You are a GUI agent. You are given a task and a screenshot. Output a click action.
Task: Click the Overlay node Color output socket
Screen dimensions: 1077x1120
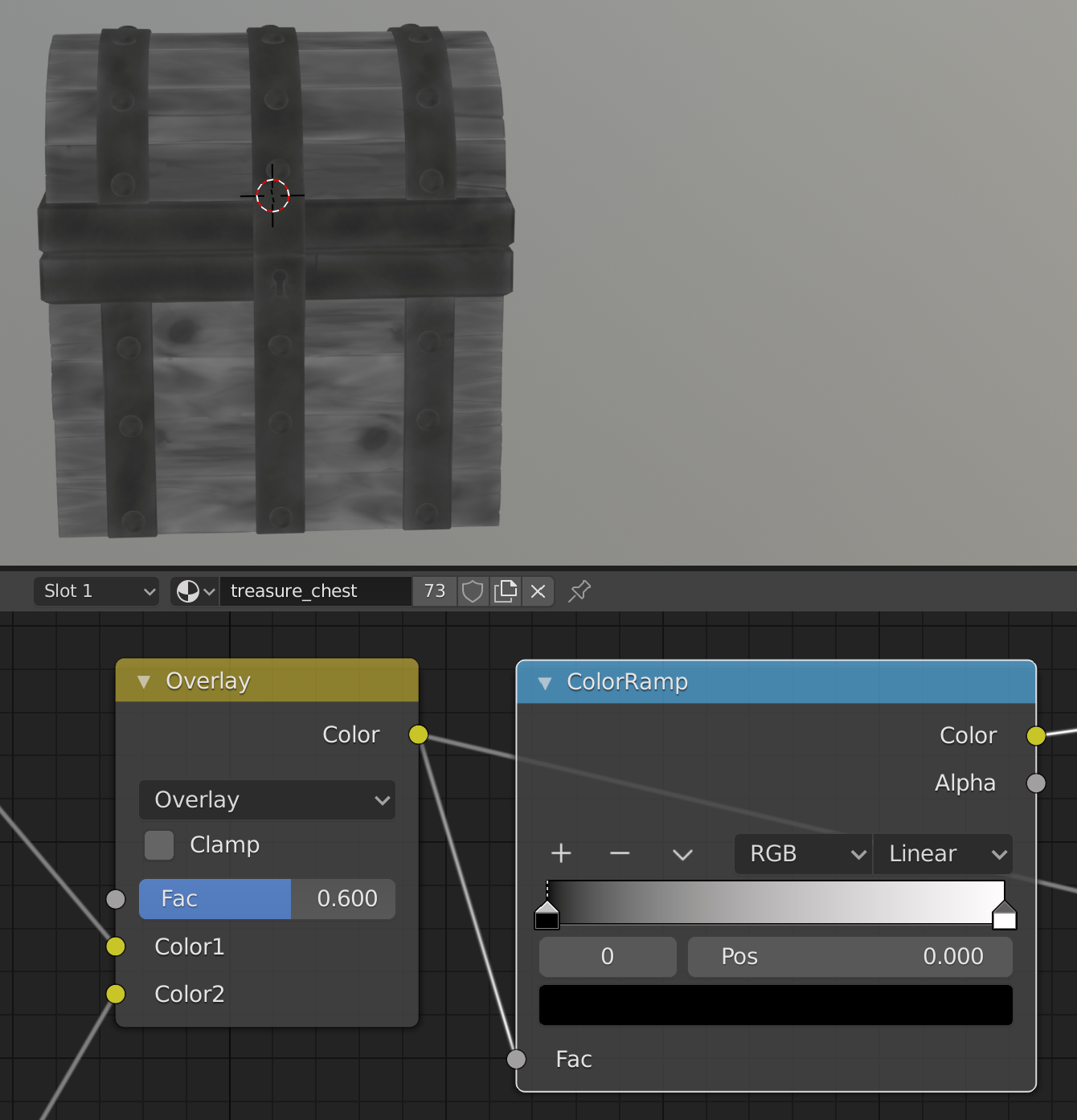[x=418, y=734]
